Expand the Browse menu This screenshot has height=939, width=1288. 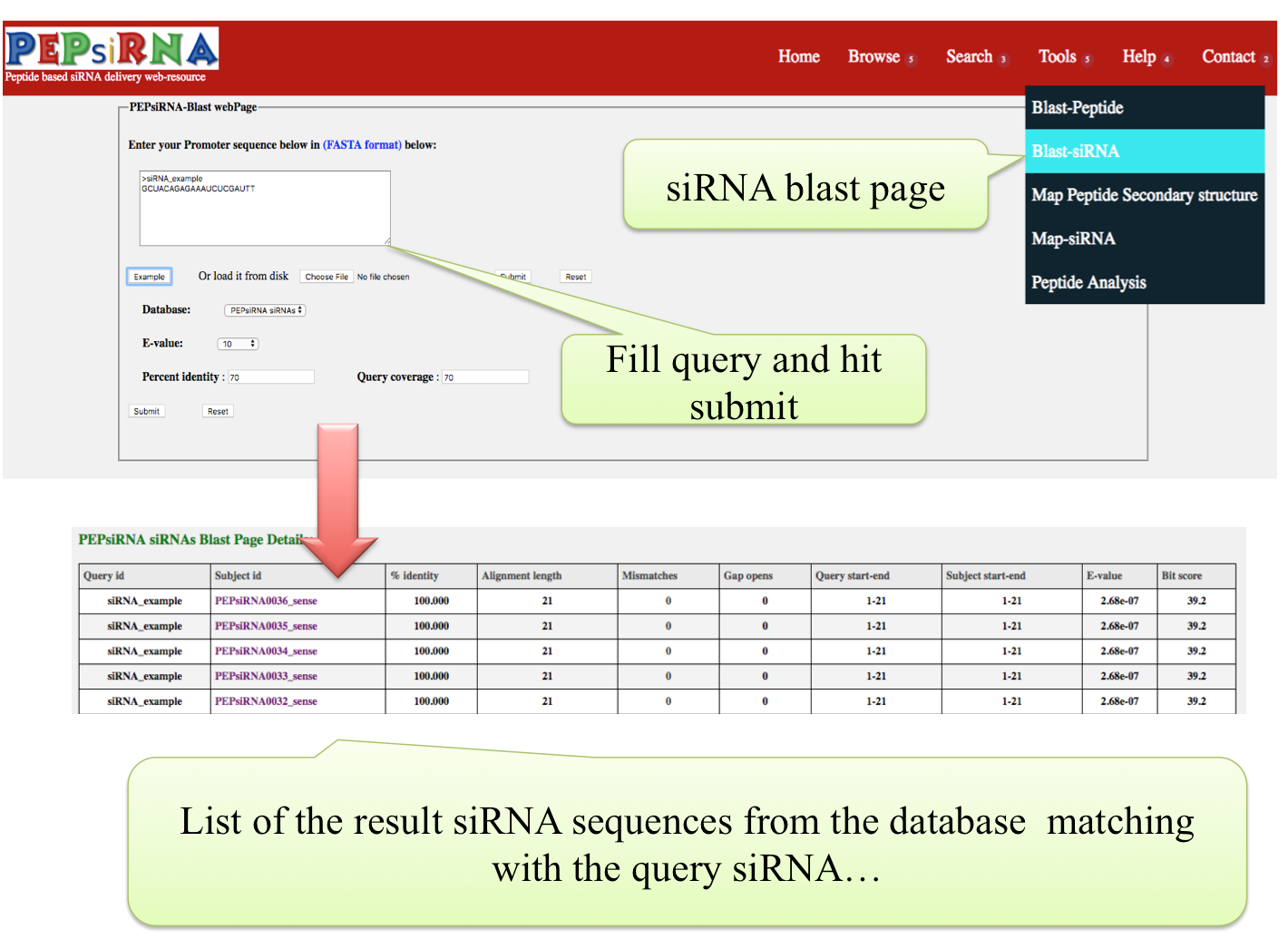(874, 56)
